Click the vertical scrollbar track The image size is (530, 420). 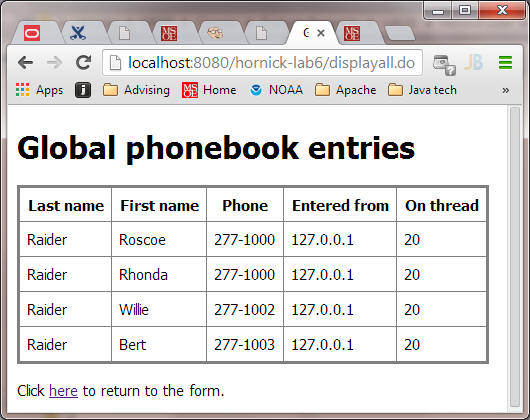click(x=515, y=257)
